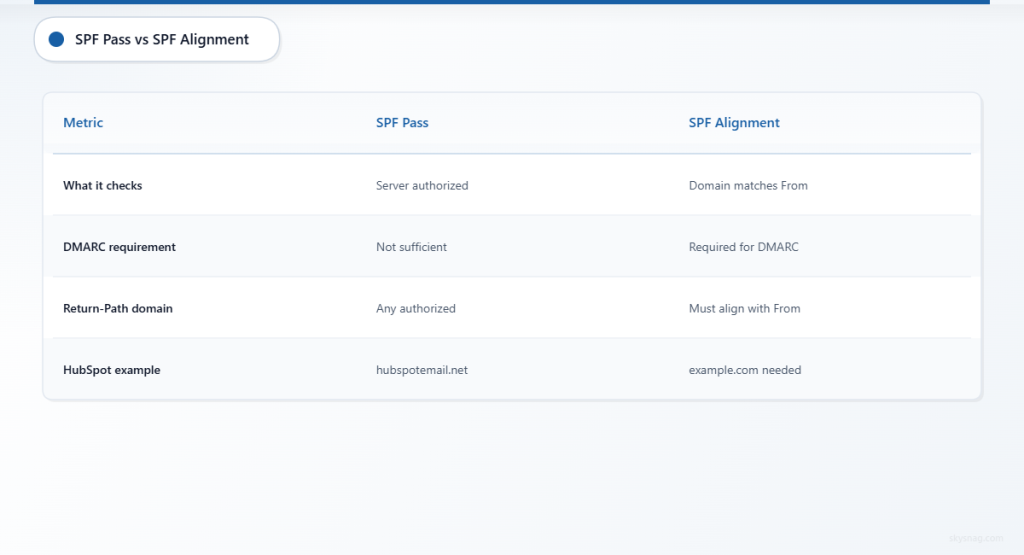Select the 'DMARC requirement' row label
This screenshot has height=555, width=1024.
[x=120, y=247]
